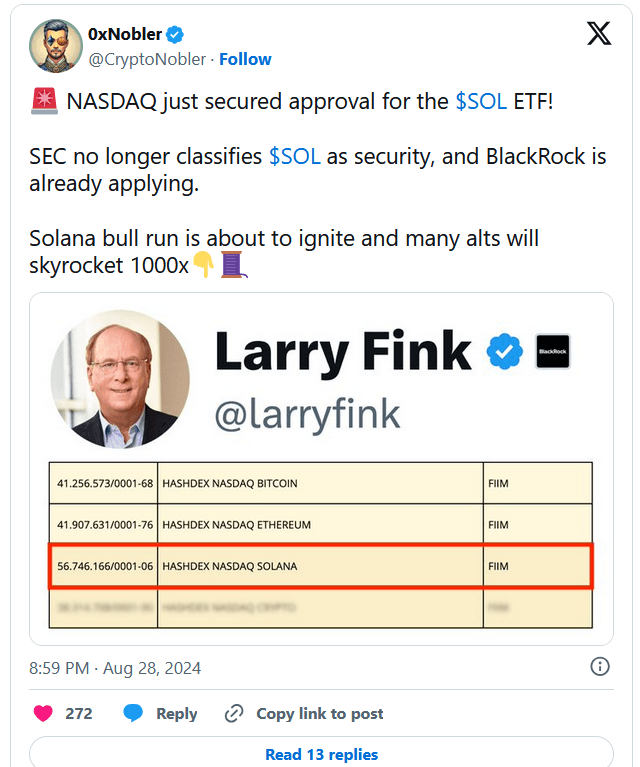Click the blue verified badge beside 0xNobler
640x767 pixels.
(x=175, y=34)
